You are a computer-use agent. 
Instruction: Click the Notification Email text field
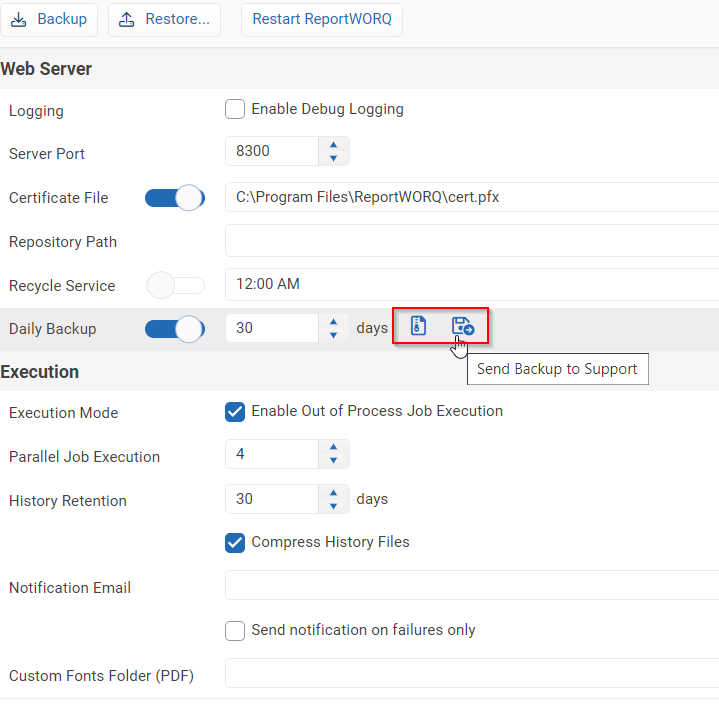click(472, 586)
